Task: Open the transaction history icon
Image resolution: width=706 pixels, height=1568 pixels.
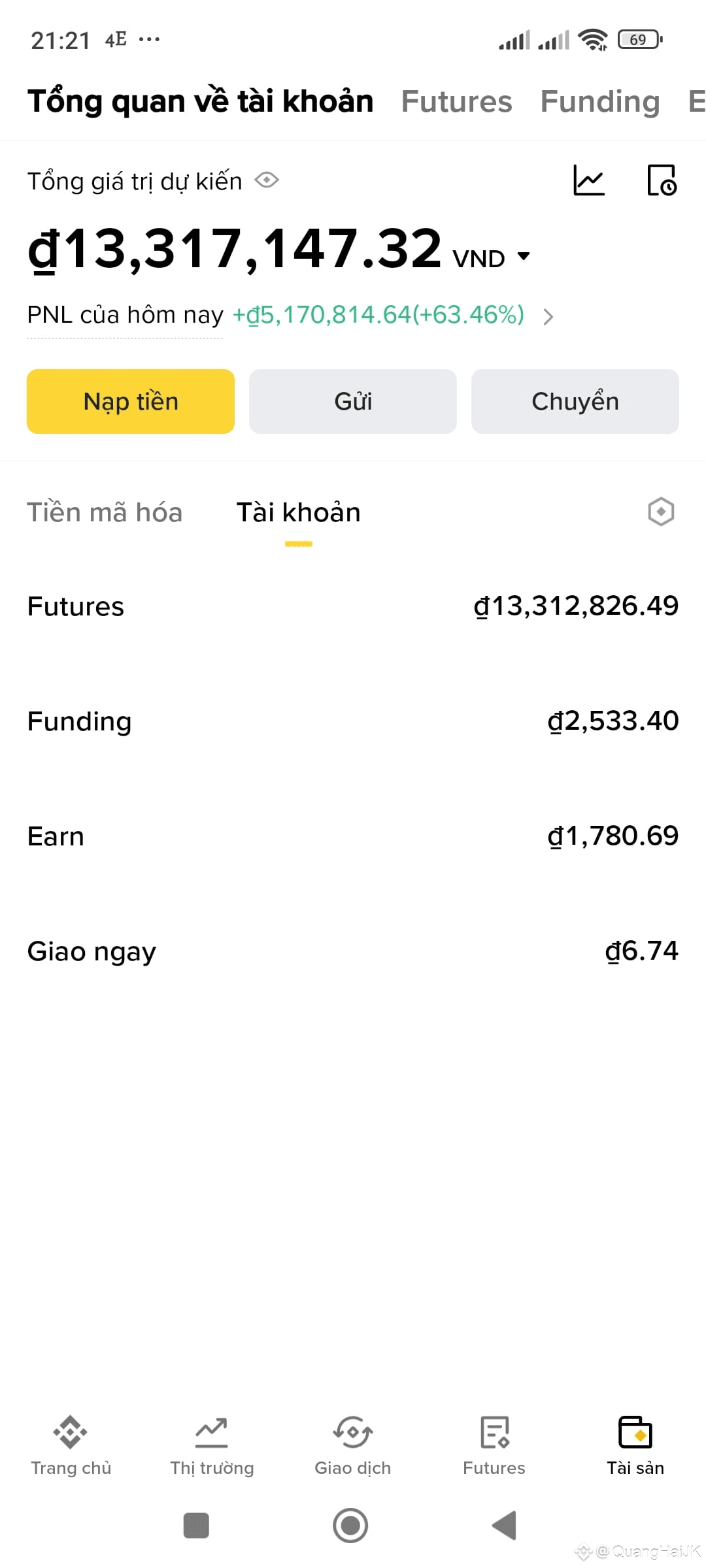Action: tap(662, 180)
